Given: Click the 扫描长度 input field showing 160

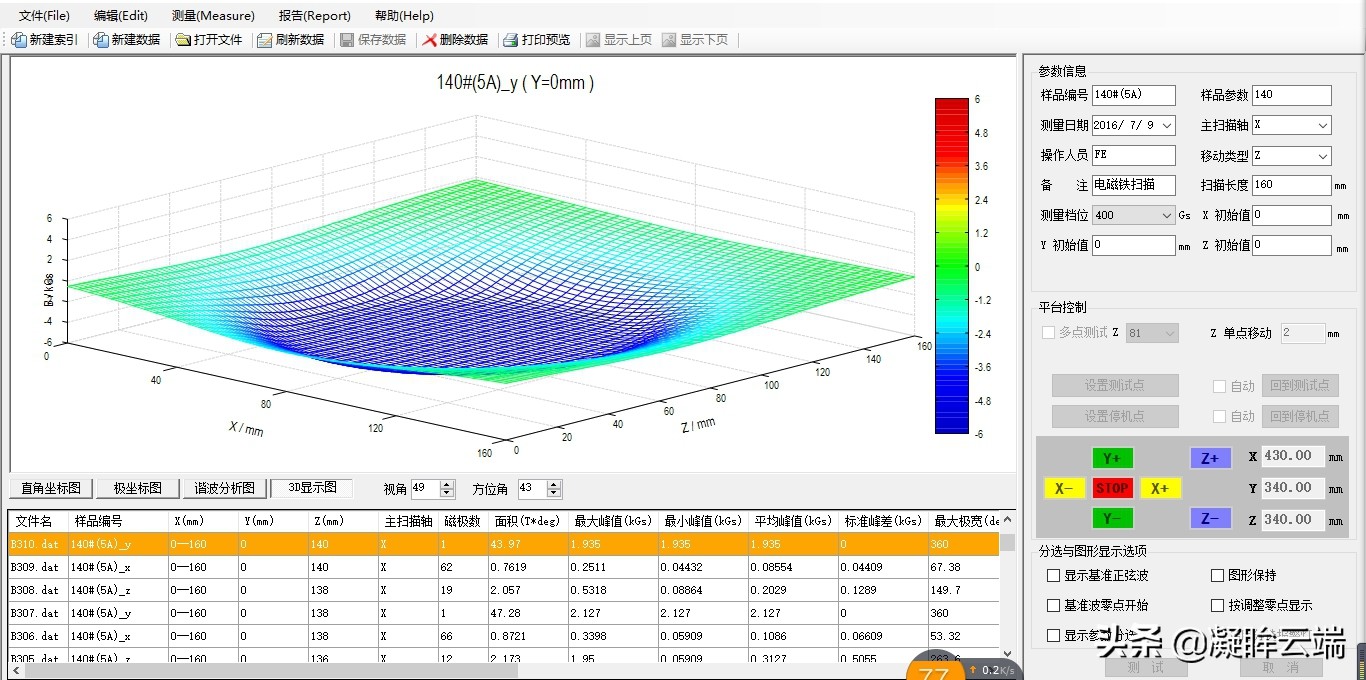Looking at the screenshot, I should tap(1290, 184).
